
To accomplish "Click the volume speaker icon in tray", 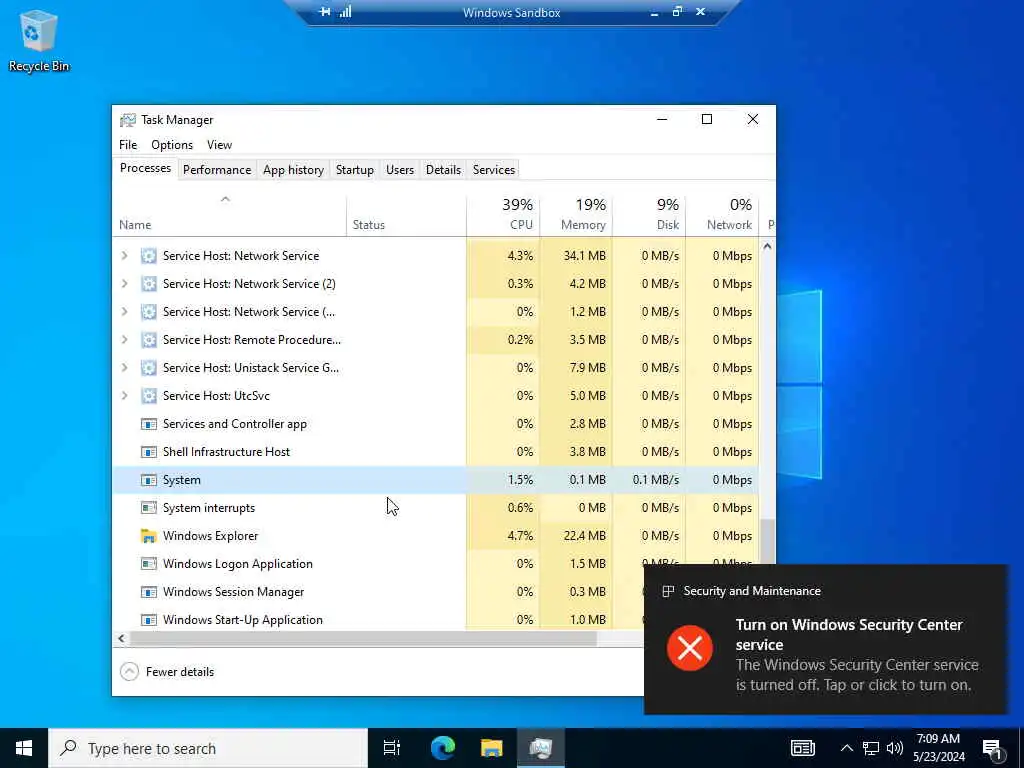I will [x=895, y=748].
